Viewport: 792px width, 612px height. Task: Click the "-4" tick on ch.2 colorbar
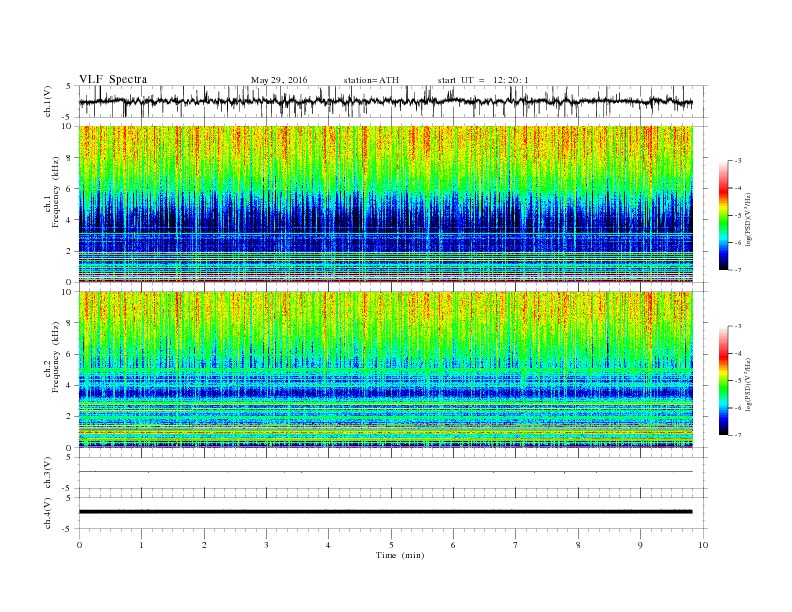pyautogui.click(x=737, y=353)
